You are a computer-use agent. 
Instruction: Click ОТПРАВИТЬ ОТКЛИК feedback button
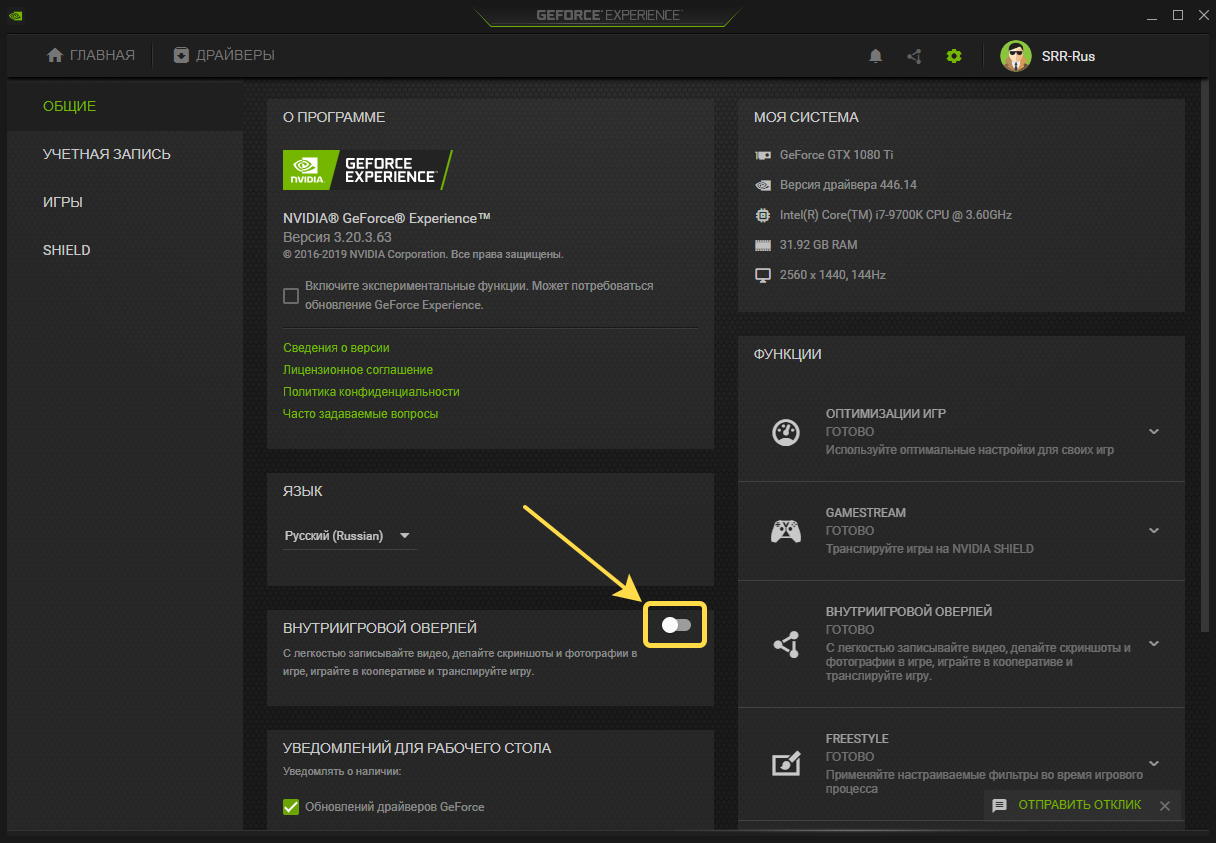click(1079, 805)
